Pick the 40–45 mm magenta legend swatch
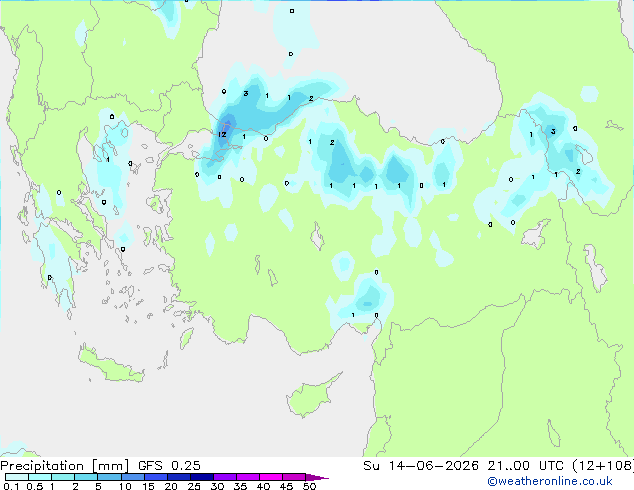 click(271, 477)
